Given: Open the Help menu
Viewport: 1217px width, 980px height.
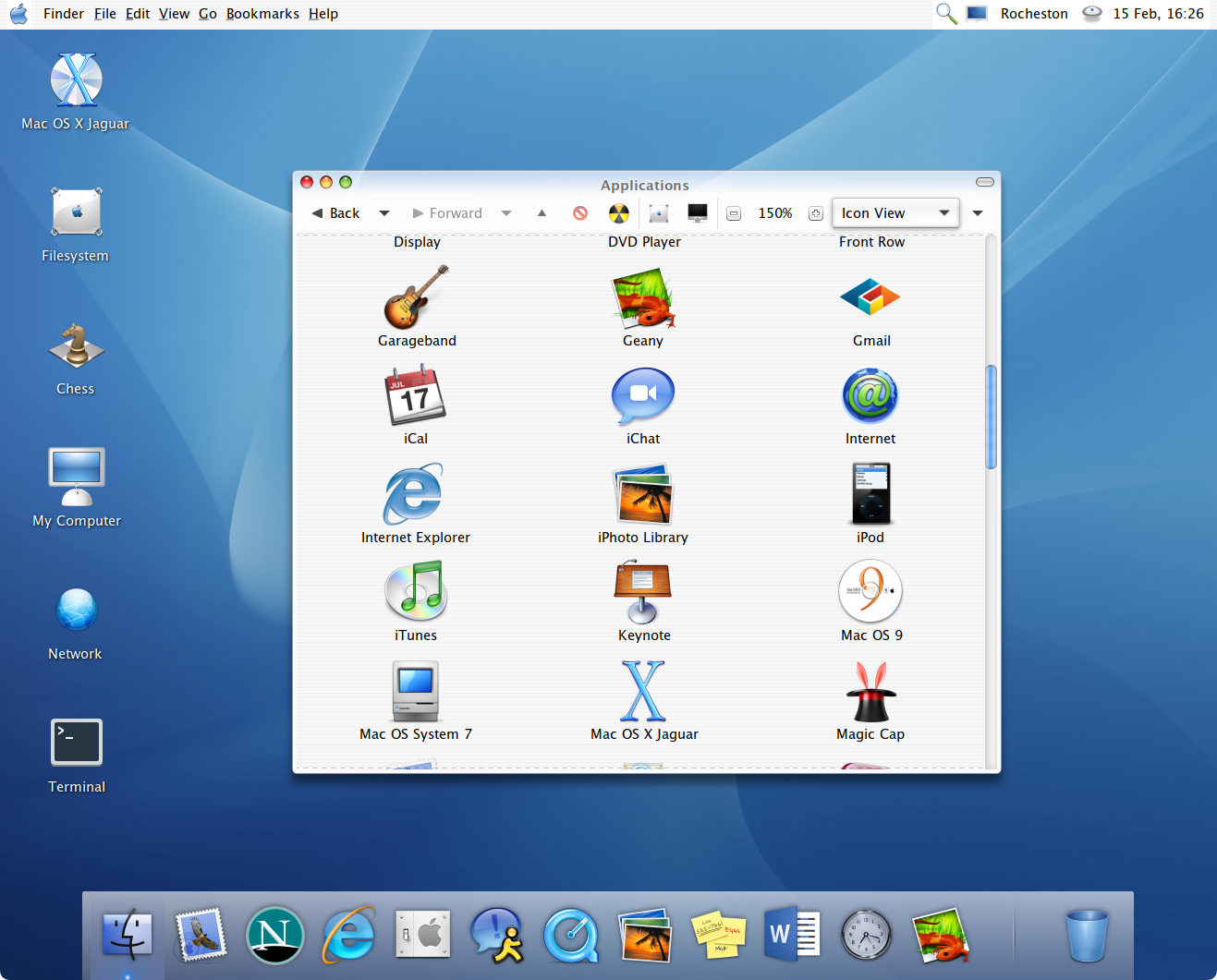Looking at the screenshot, I should pyautogui.click(x=323, y=14).
